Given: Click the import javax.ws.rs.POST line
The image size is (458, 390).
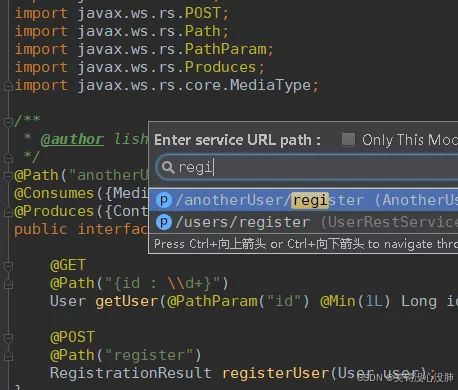Looking at the screenshot, I should point(122,13).
